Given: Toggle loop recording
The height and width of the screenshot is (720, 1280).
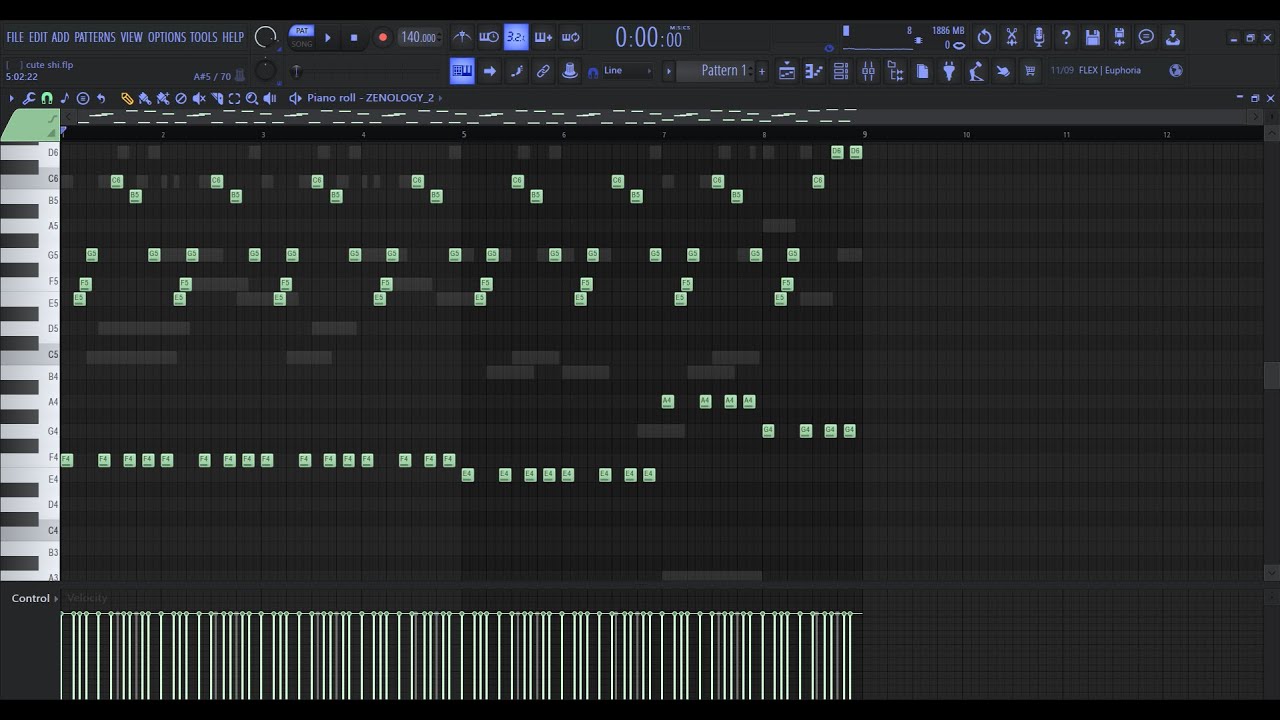Looking at the screenshot, I should point(571,38).
